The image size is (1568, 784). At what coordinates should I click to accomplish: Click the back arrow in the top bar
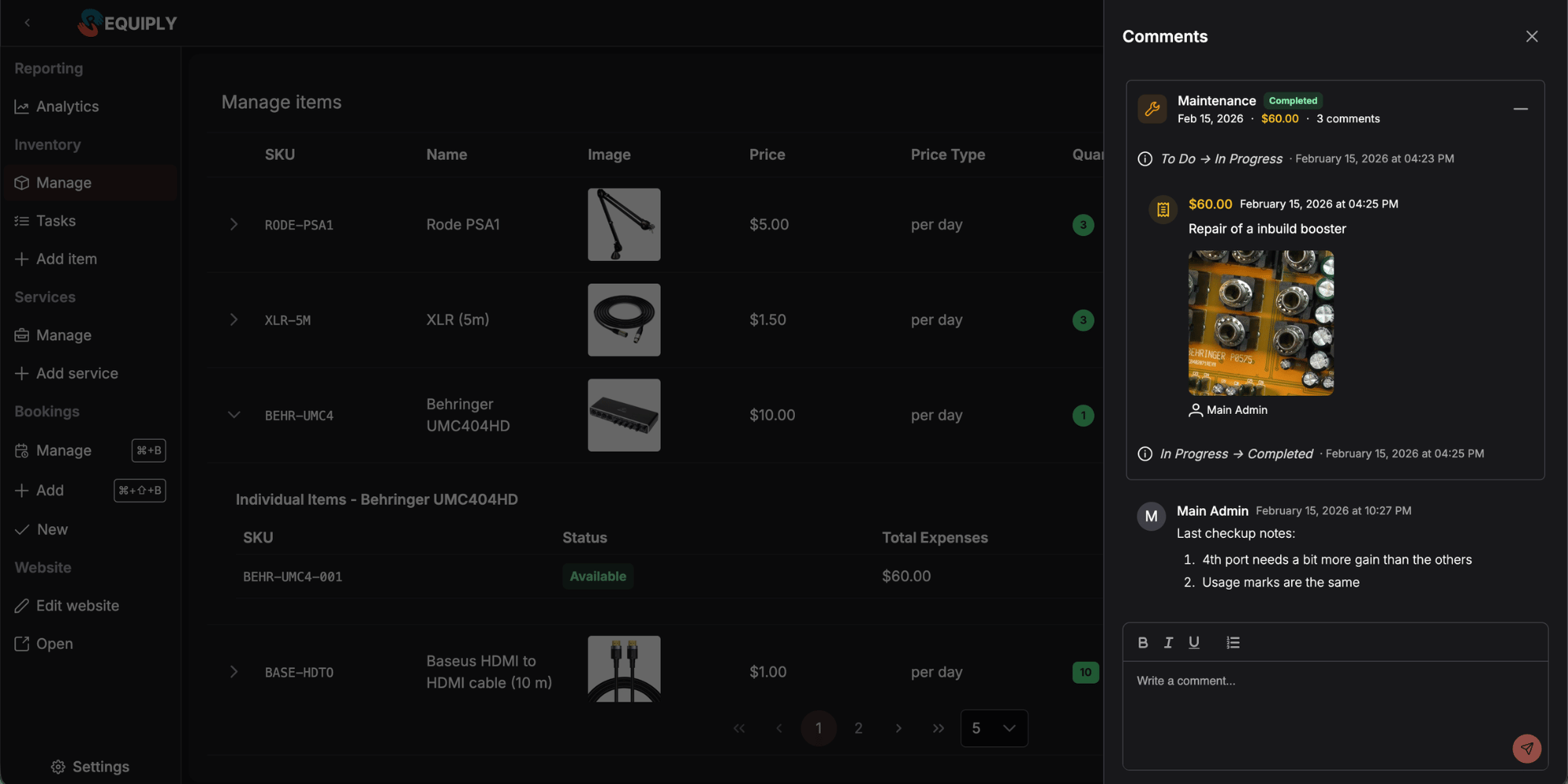(27, 23)
